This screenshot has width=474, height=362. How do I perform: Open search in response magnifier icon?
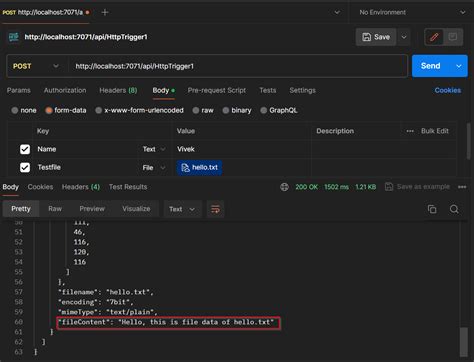(454, 209)
